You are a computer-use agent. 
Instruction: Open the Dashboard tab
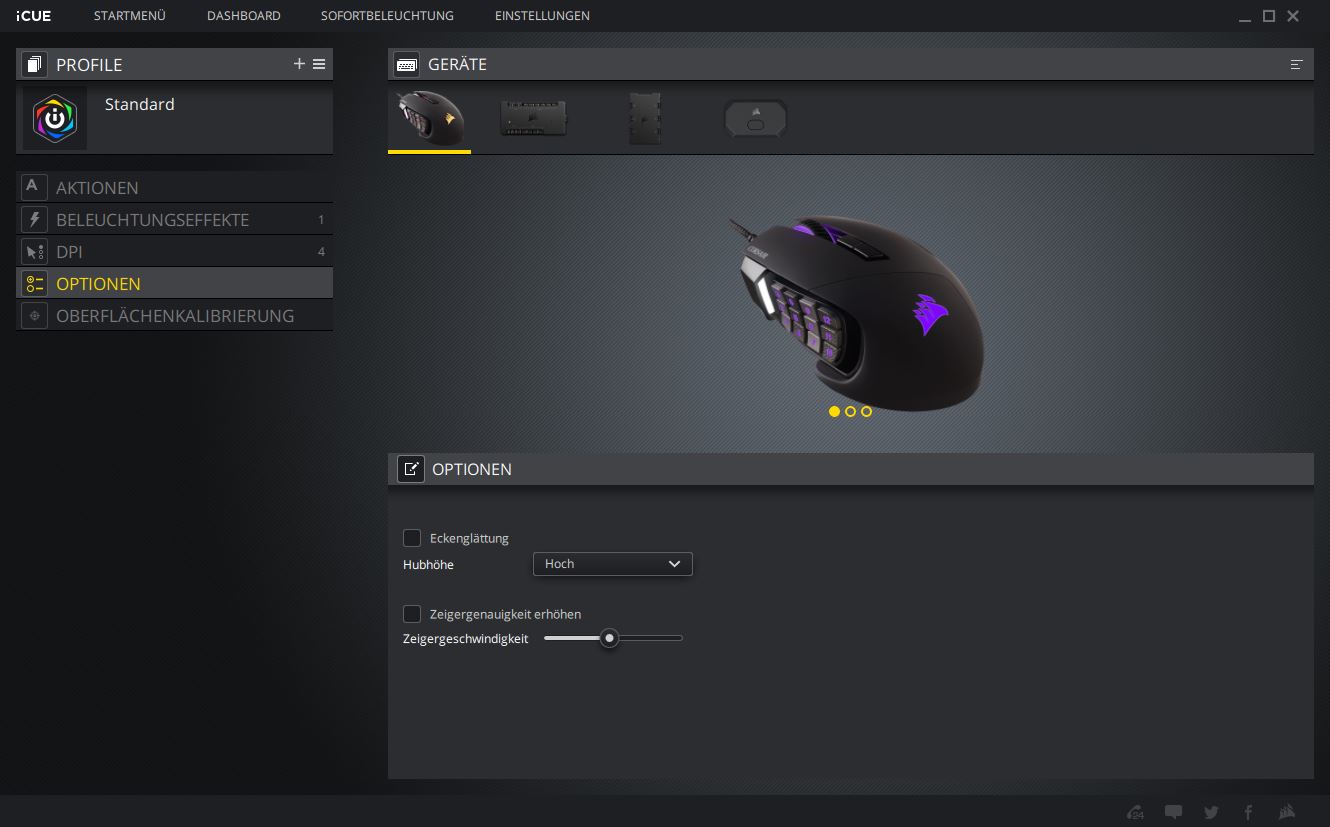pos(244,16)
